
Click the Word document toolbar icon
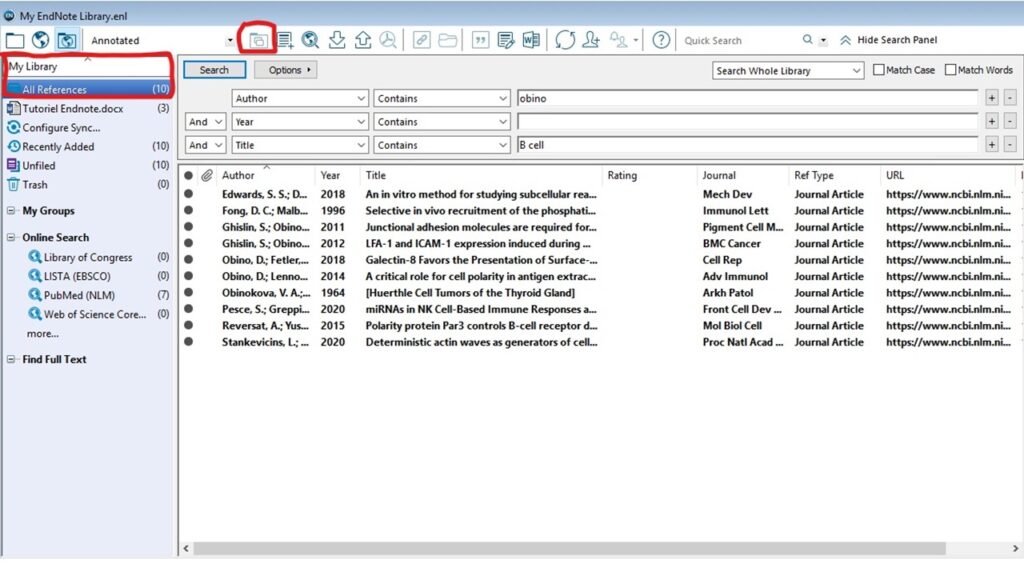pos(531,41)
